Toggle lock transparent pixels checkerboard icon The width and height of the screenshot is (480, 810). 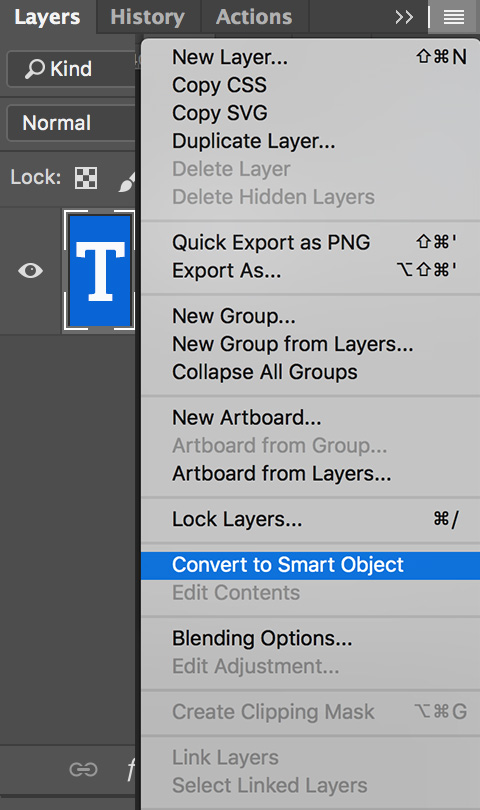[x=86, y=178]
